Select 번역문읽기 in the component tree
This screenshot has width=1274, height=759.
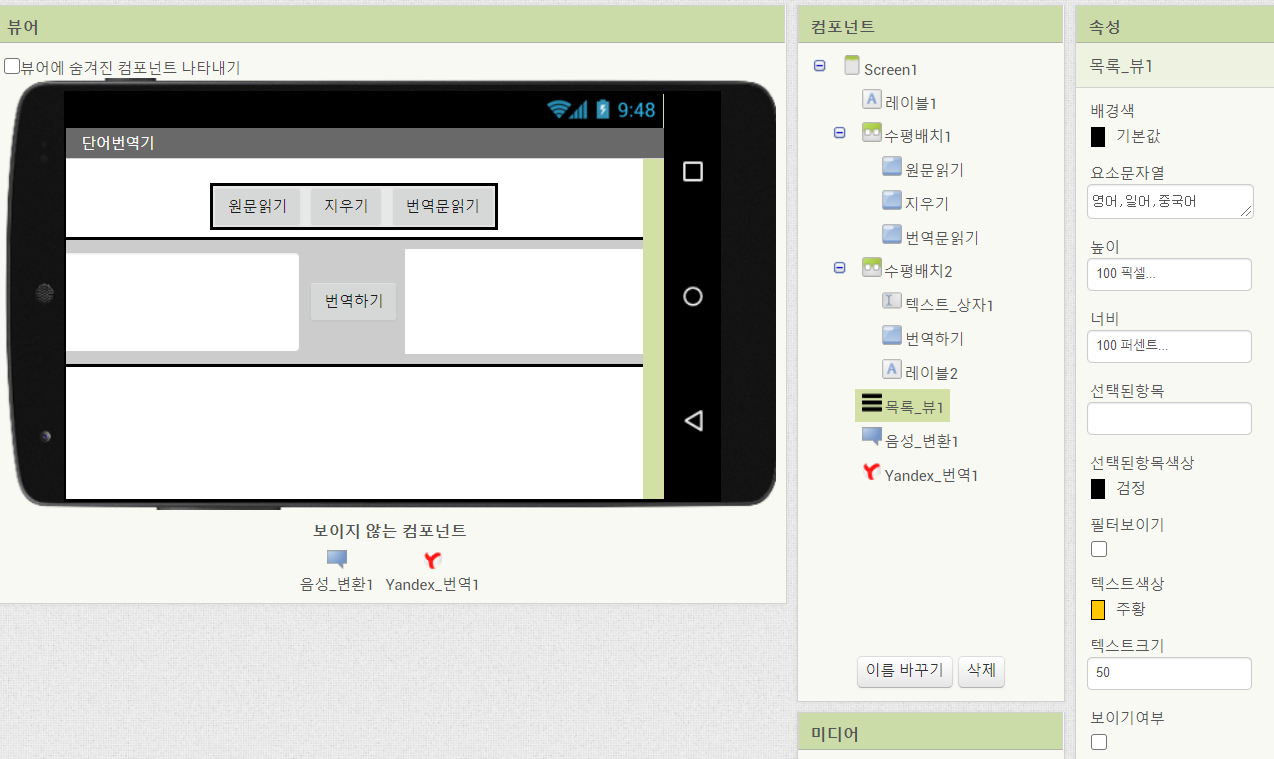click(941, 237)
